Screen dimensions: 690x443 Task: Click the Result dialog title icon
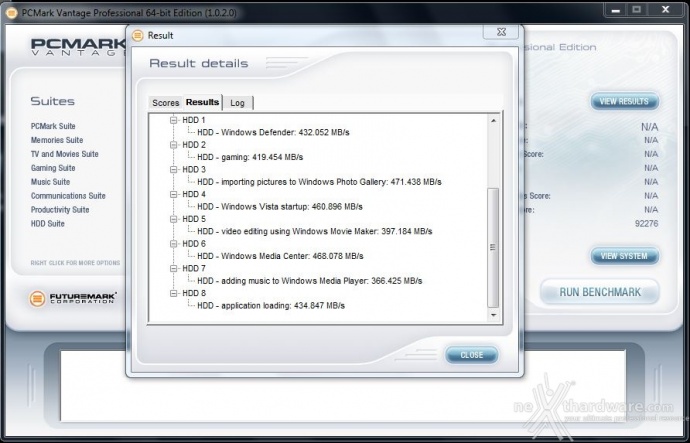point(138,35)
